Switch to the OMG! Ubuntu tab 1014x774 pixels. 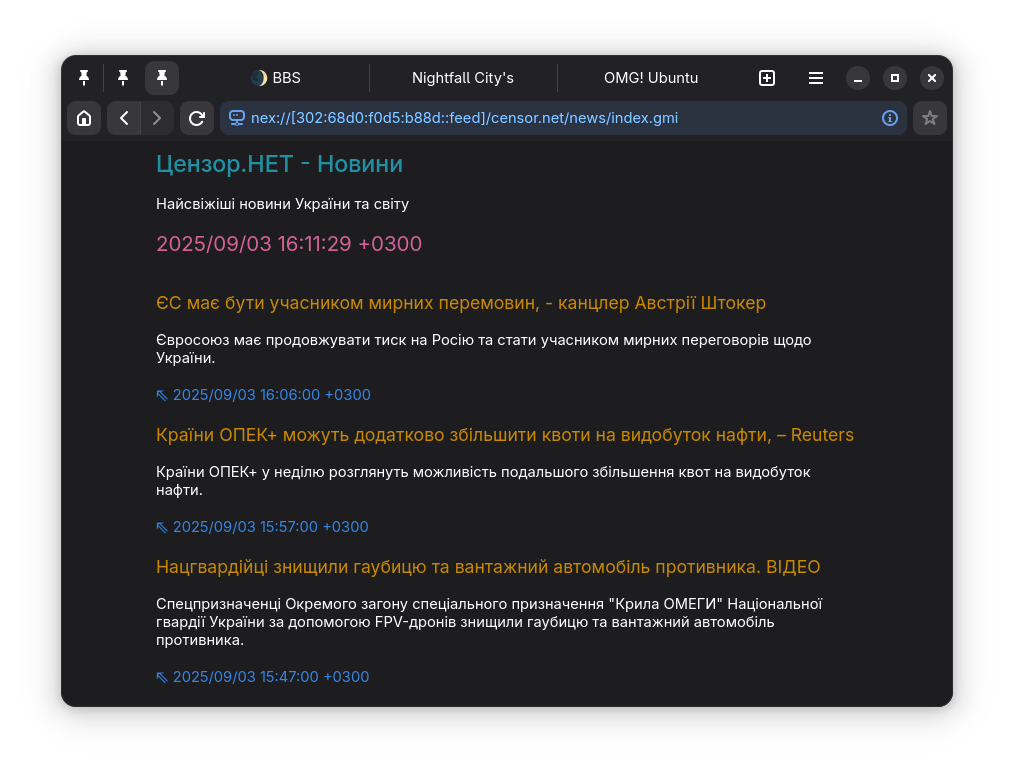650,78
